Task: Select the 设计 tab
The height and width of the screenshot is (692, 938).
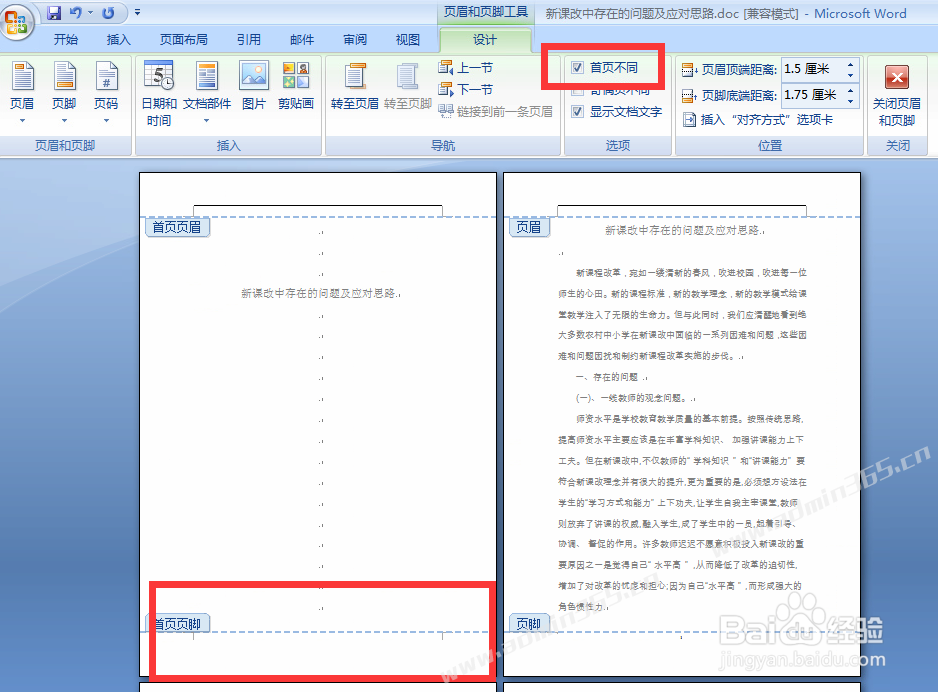Action: (x=485, y=39)
